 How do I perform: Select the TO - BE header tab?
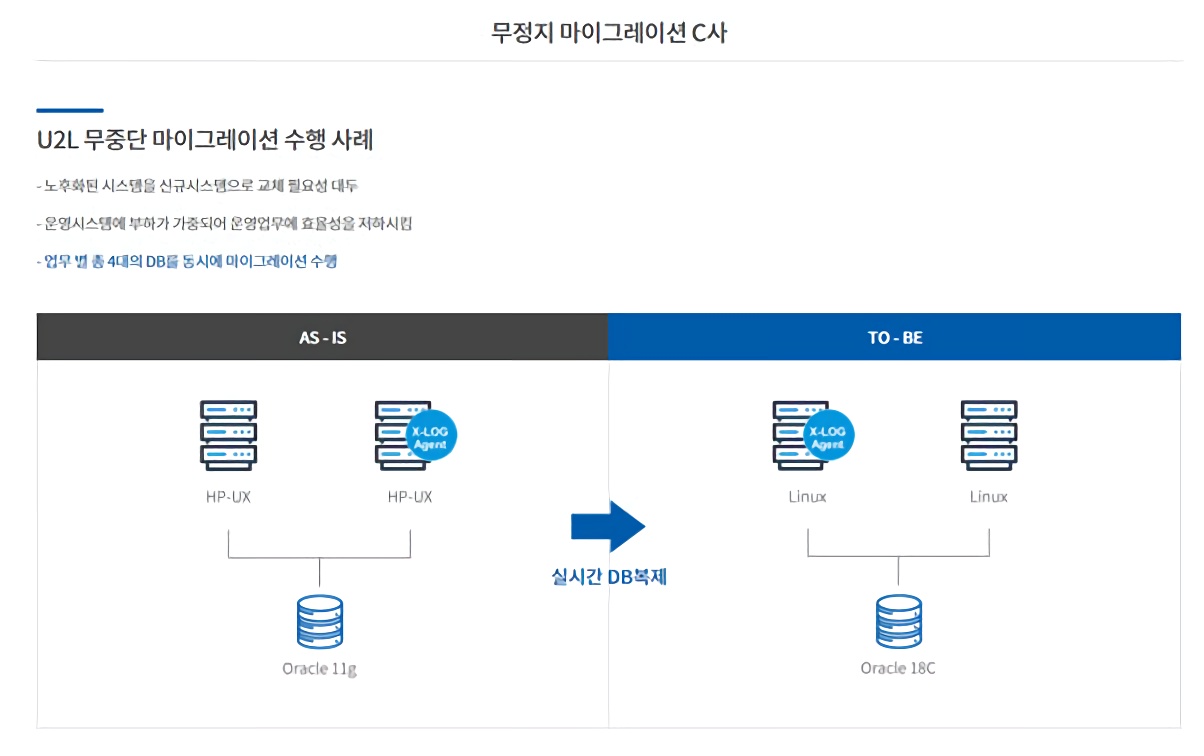coord(894,337)
